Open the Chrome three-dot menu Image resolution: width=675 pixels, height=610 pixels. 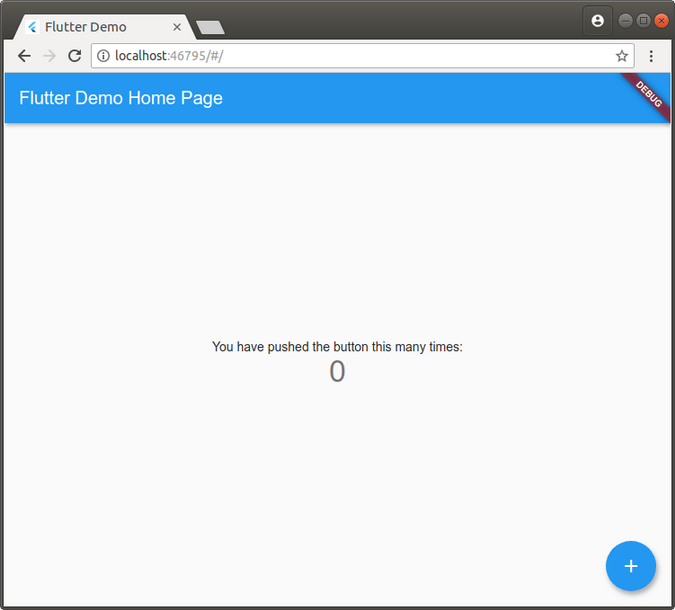tap(651, 56)
